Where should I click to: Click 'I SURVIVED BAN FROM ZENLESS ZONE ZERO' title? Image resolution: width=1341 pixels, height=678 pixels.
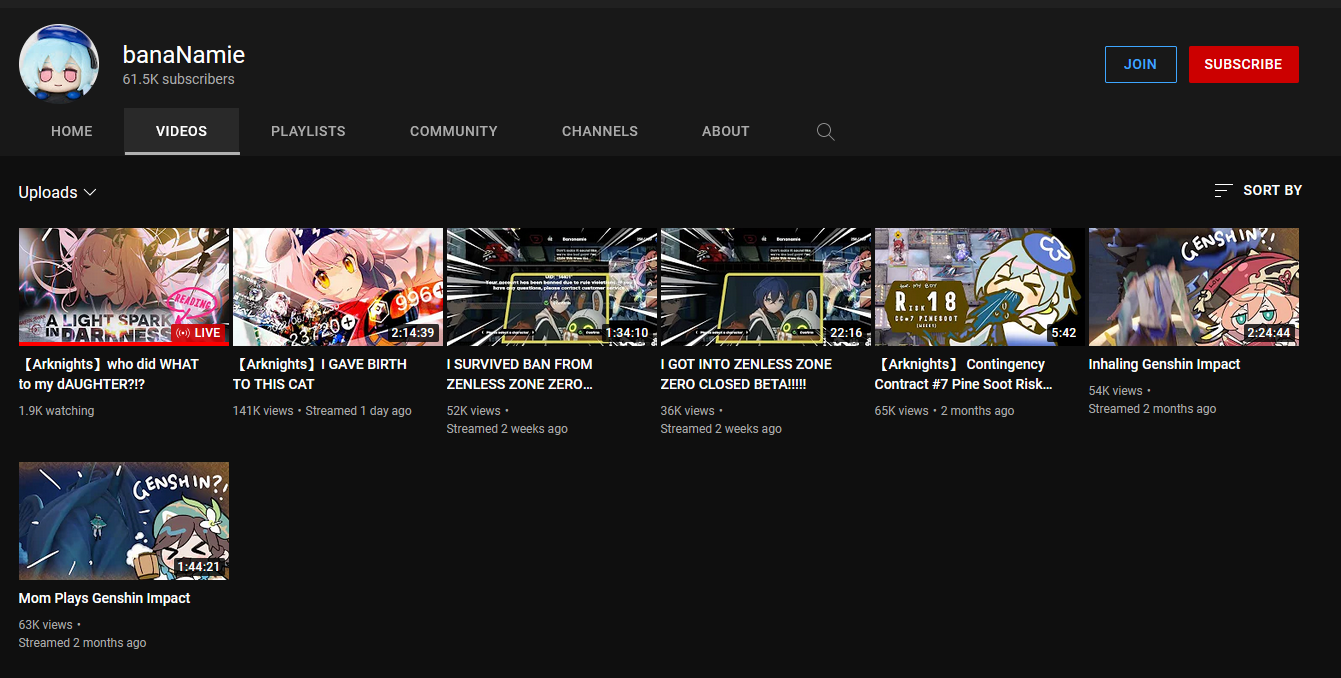coord(520,374)
